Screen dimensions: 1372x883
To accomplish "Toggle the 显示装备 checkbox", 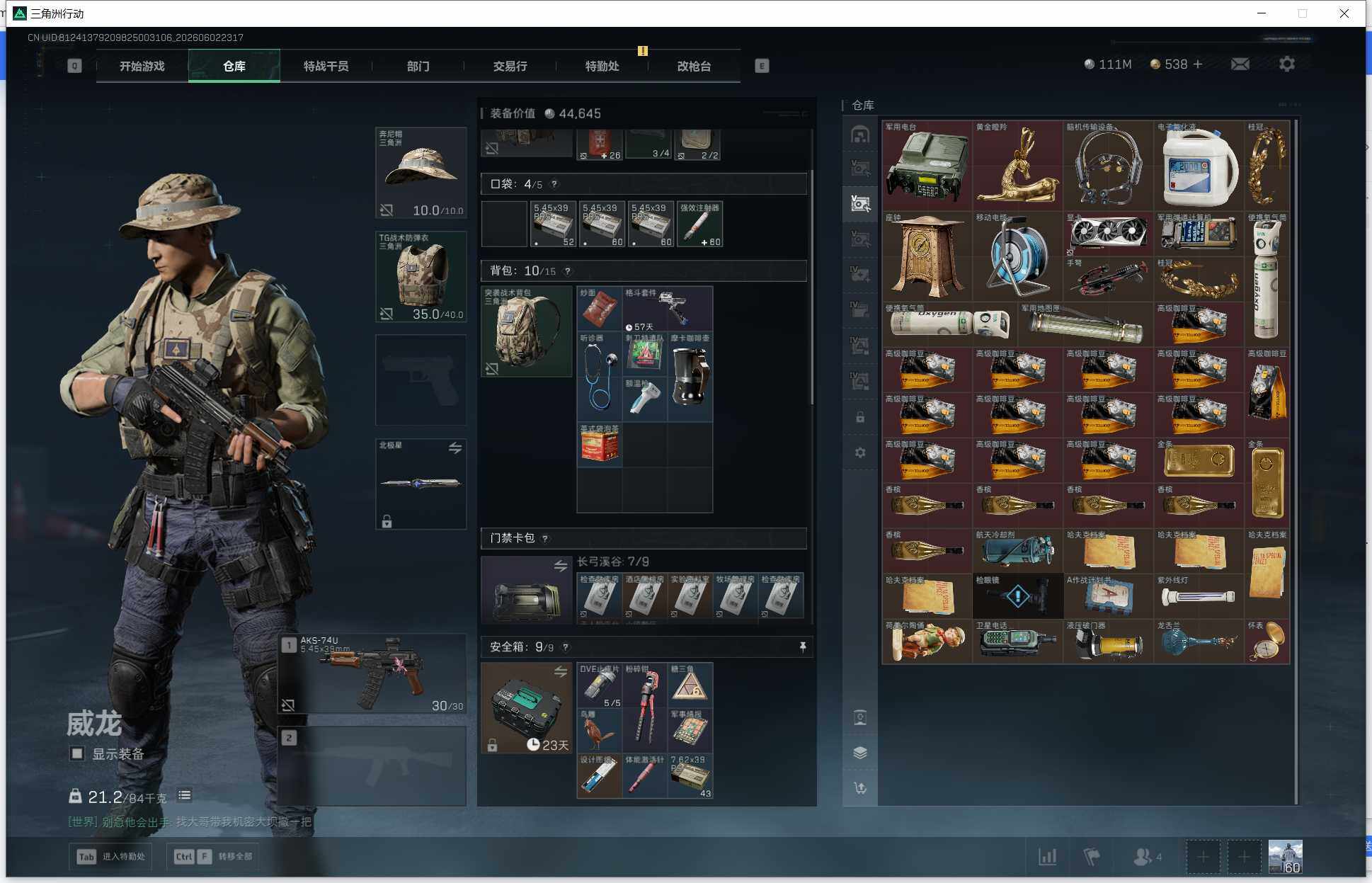I will 77,754.
